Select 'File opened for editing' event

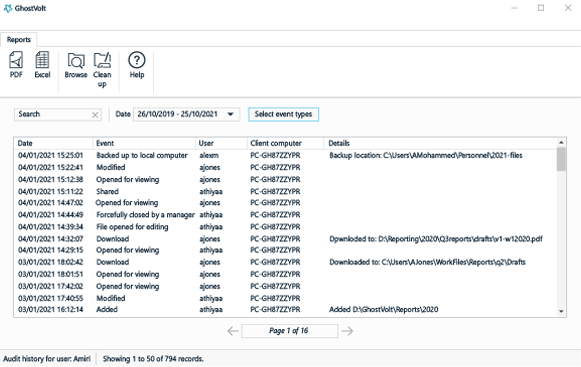[x=132, y=227]
